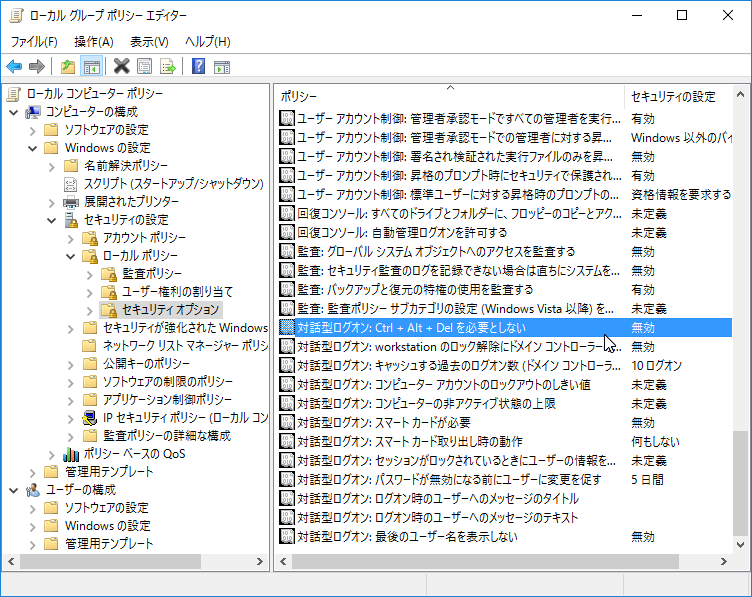Select 対話型ログオン: Ctrl + Alt + Del を必要としない

(505, 328)
